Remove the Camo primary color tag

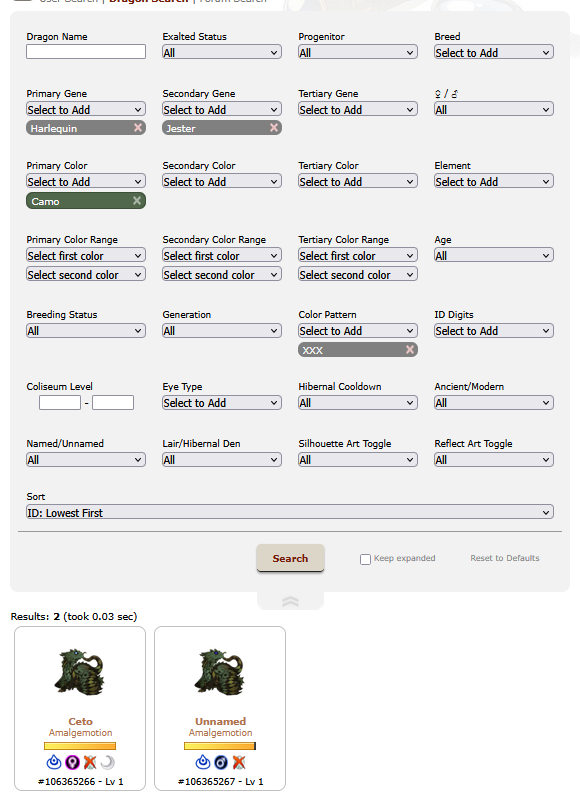pos(137,200)
